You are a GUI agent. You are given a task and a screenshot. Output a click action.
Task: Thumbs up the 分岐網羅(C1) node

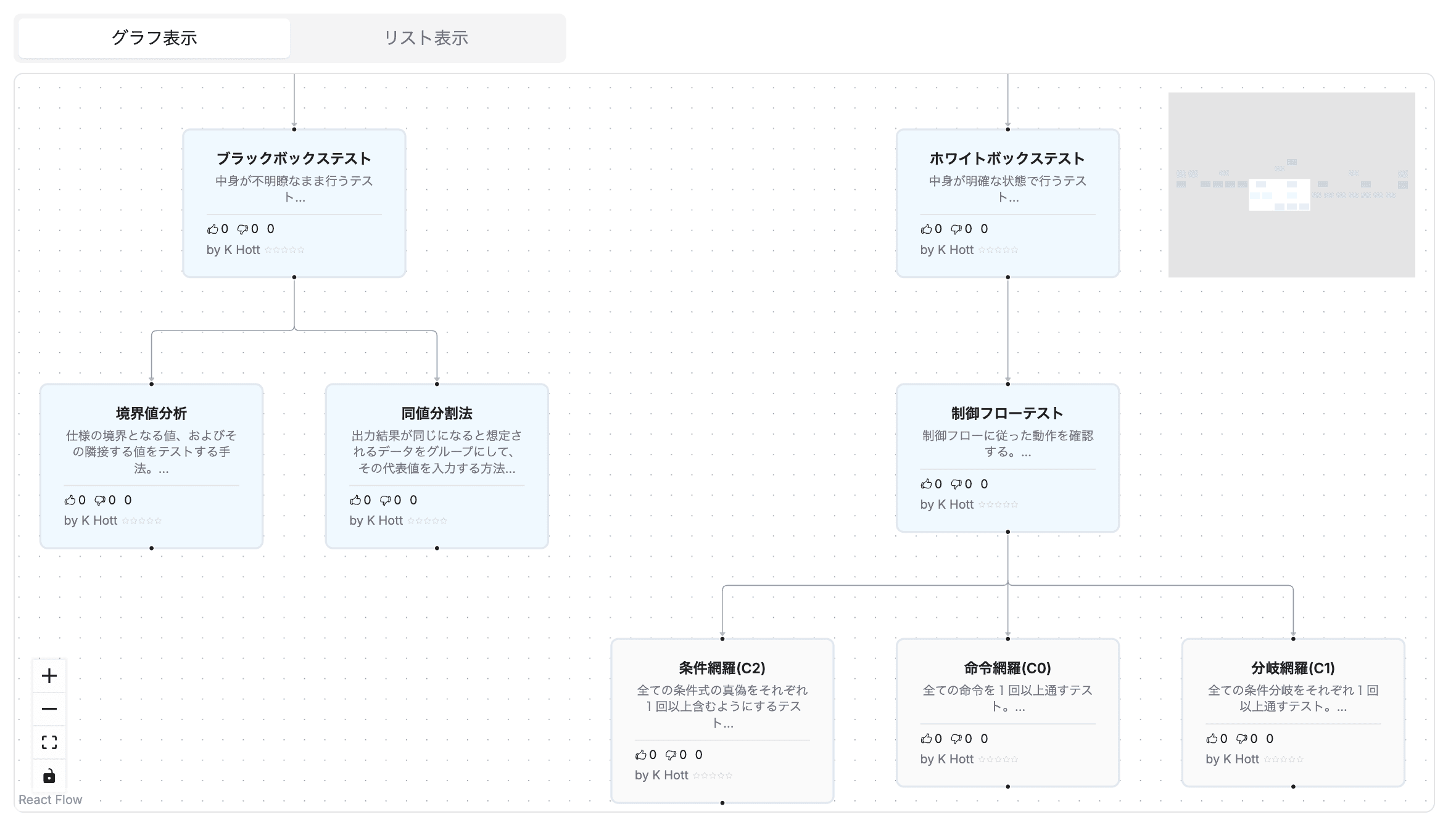coord(1212,739)
